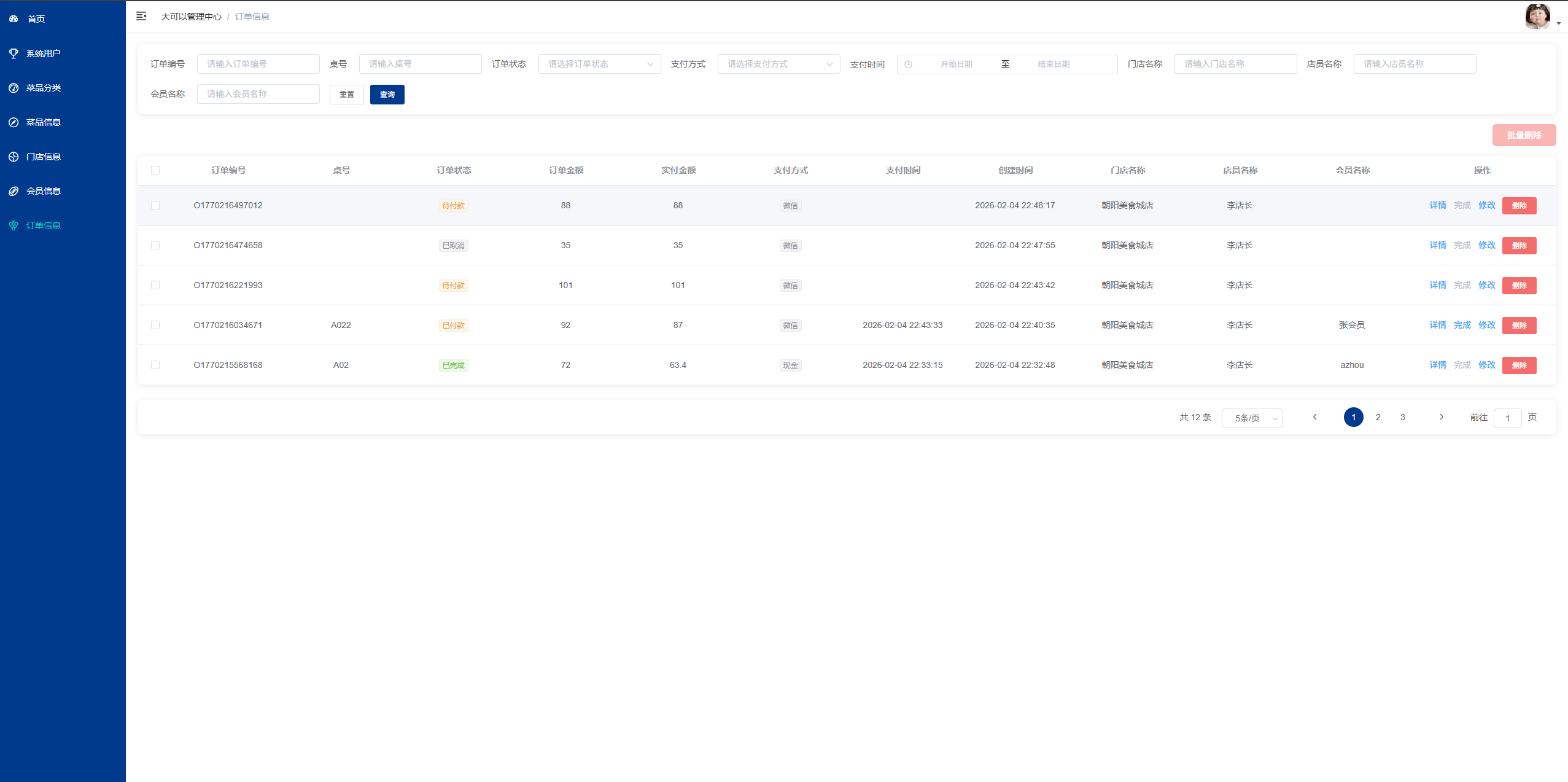The image size is (1568, 782).
Task: Click the 已完成 status tag
Action: pyautogui.click(x=453, y=366)
